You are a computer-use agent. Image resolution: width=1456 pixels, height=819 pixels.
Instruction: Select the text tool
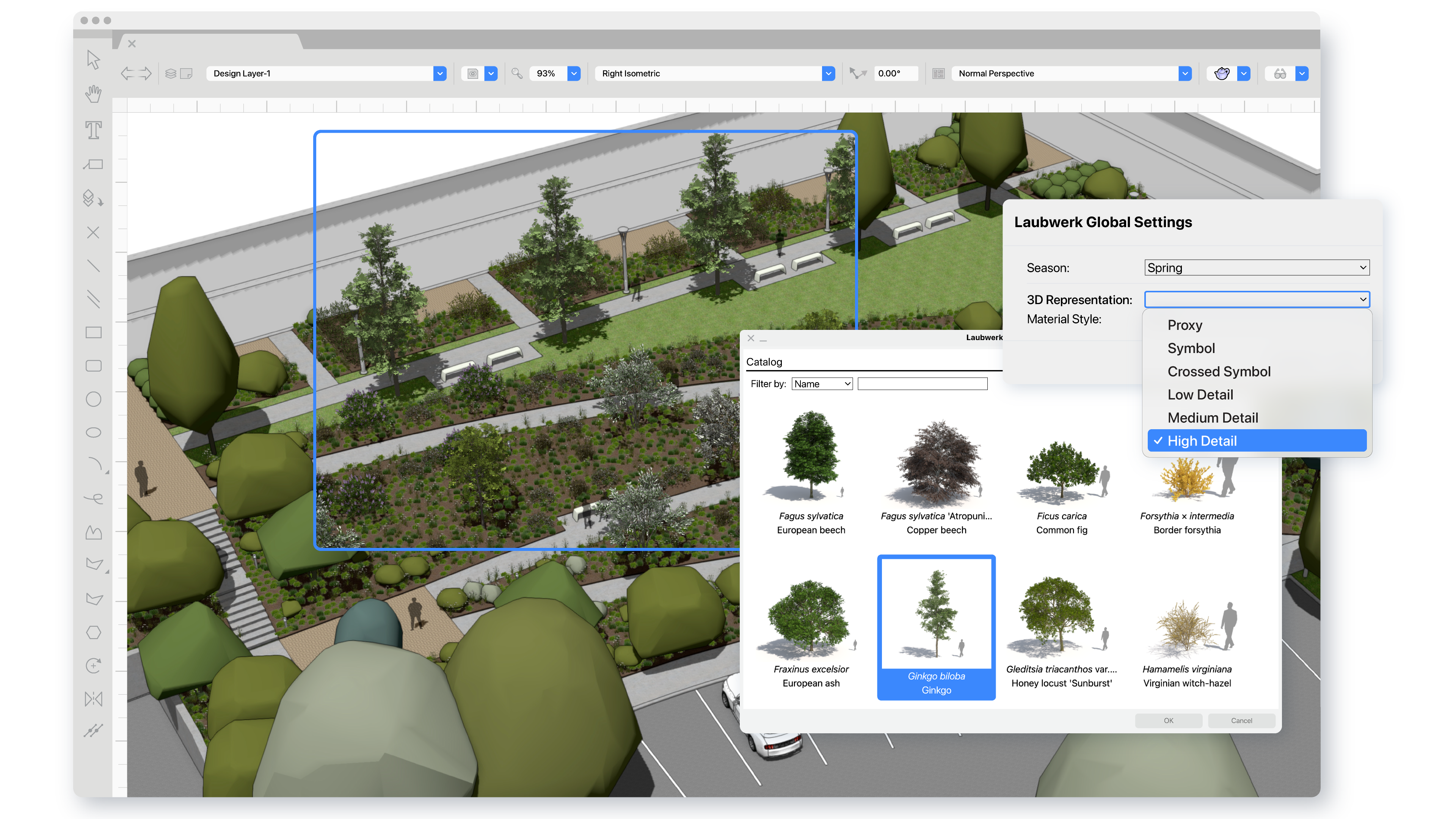[94, 130]
